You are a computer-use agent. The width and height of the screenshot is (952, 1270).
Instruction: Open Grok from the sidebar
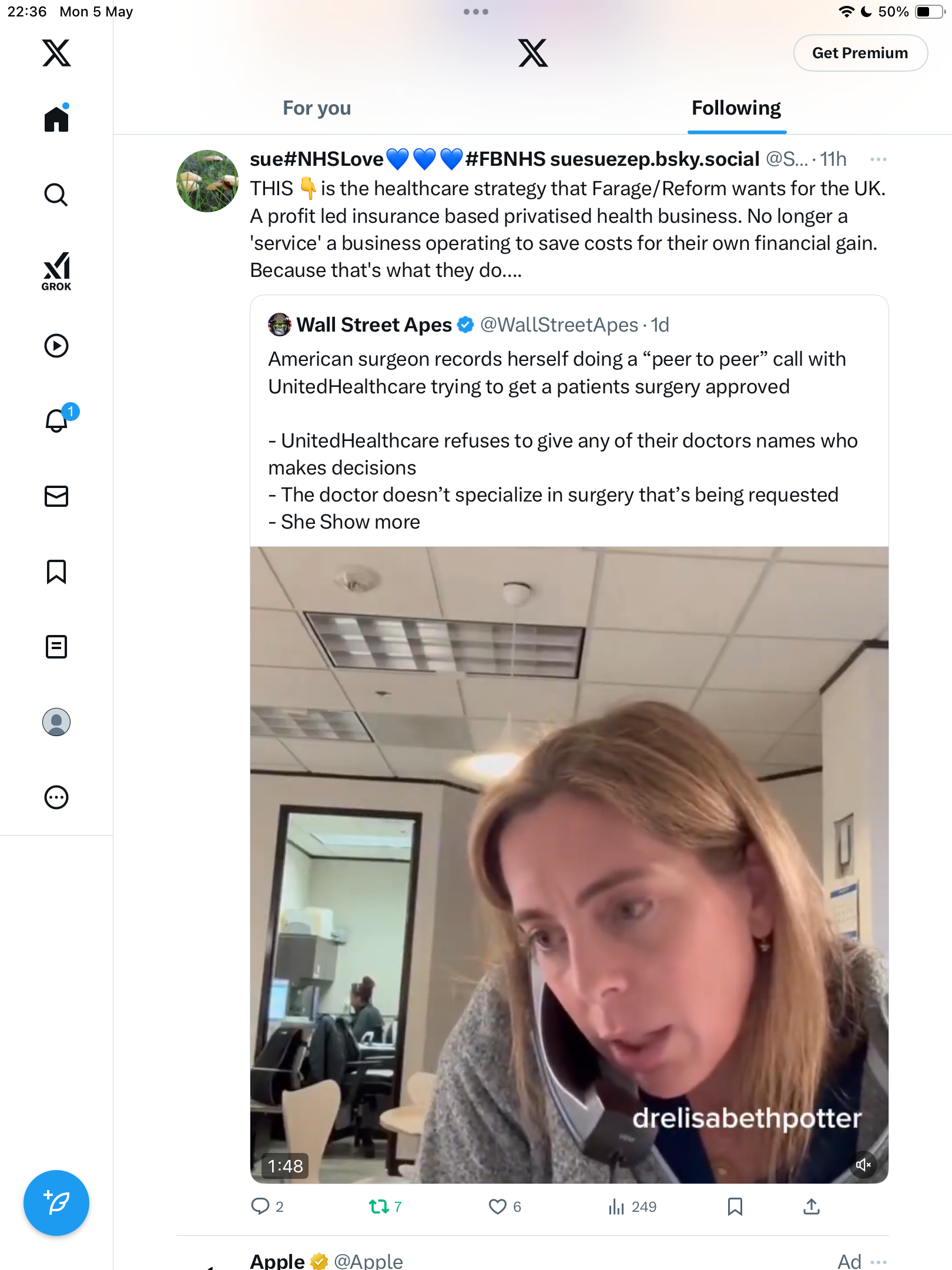pos(56,272)
